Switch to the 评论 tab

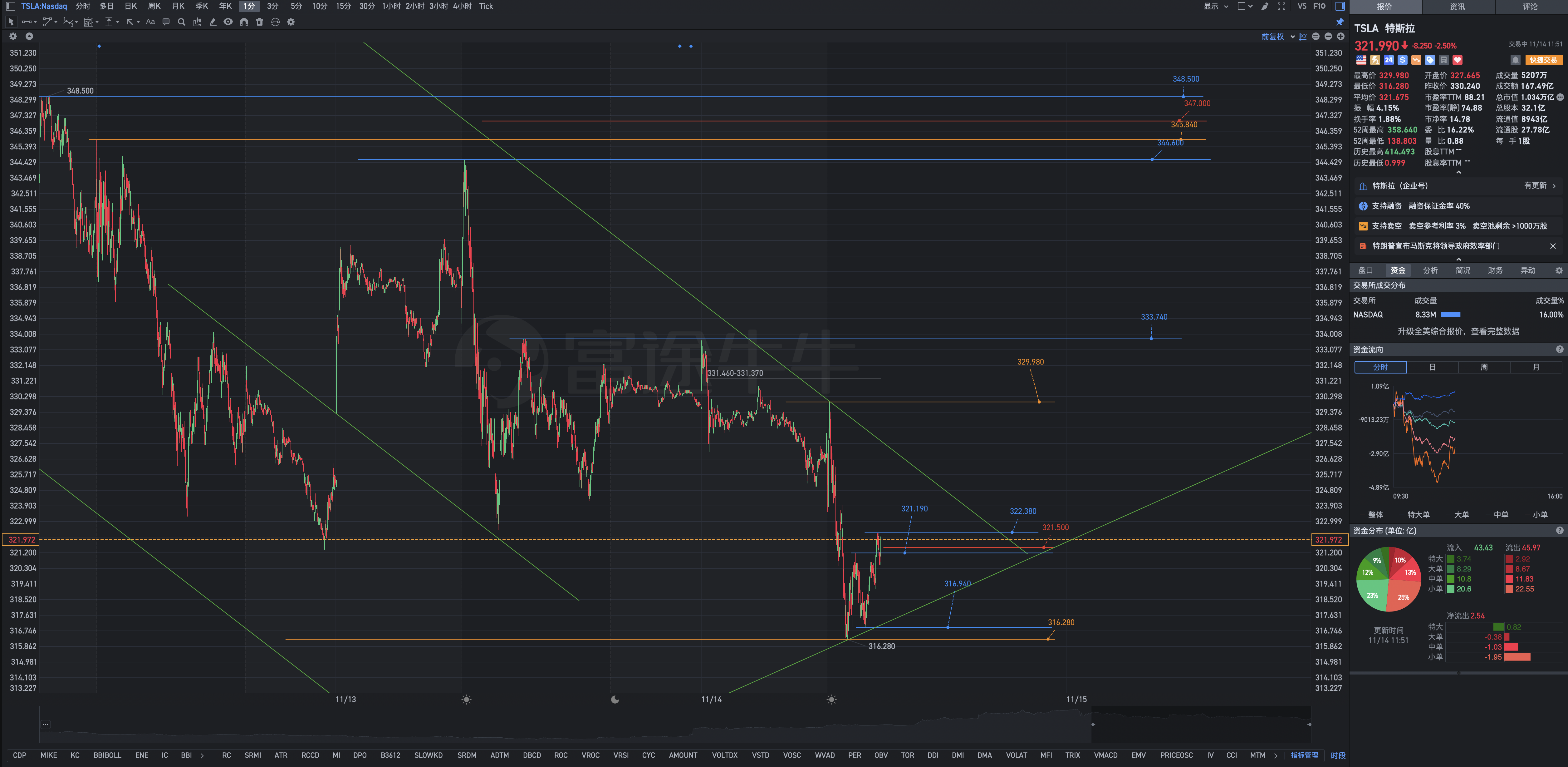pyautogui.click(x=1530, y=7)
